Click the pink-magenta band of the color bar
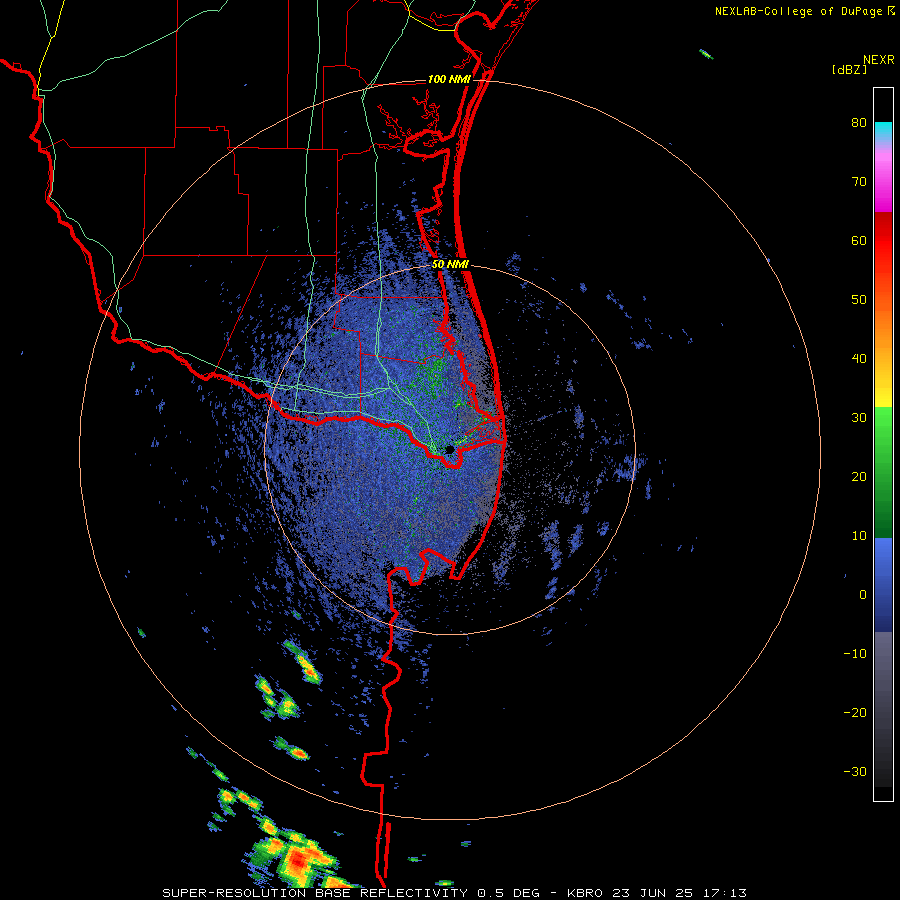The image size is (900, 900). coord(883,178)
